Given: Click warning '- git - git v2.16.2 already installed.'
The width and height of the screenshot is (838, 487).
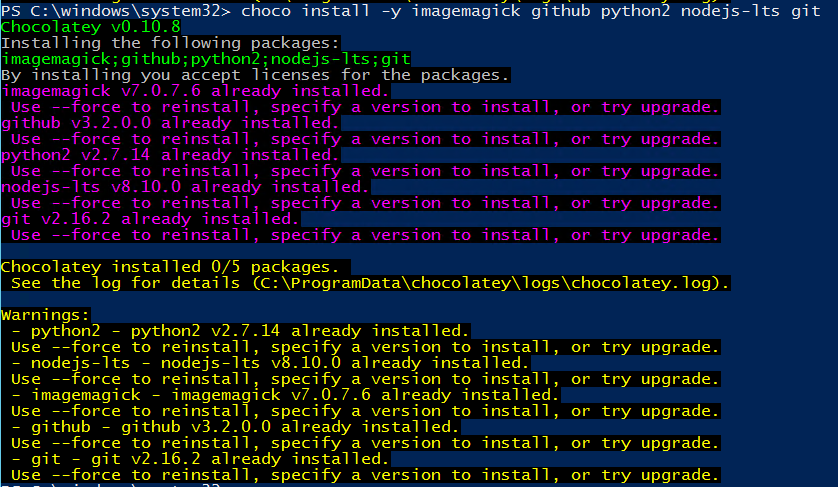Looking at the screenshot, I should [200, 459].
